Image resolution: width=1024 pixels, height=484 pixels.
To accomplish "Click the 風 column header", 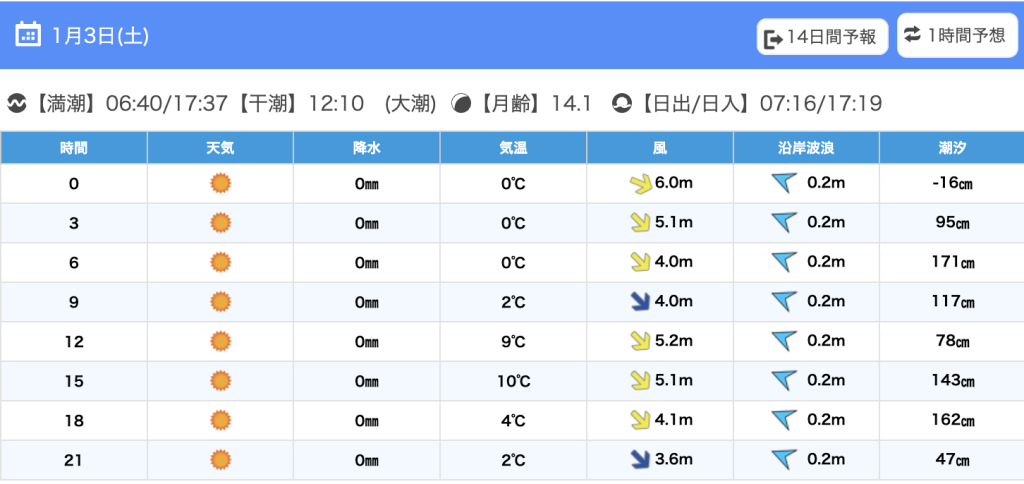I will (x=660, y=148).
